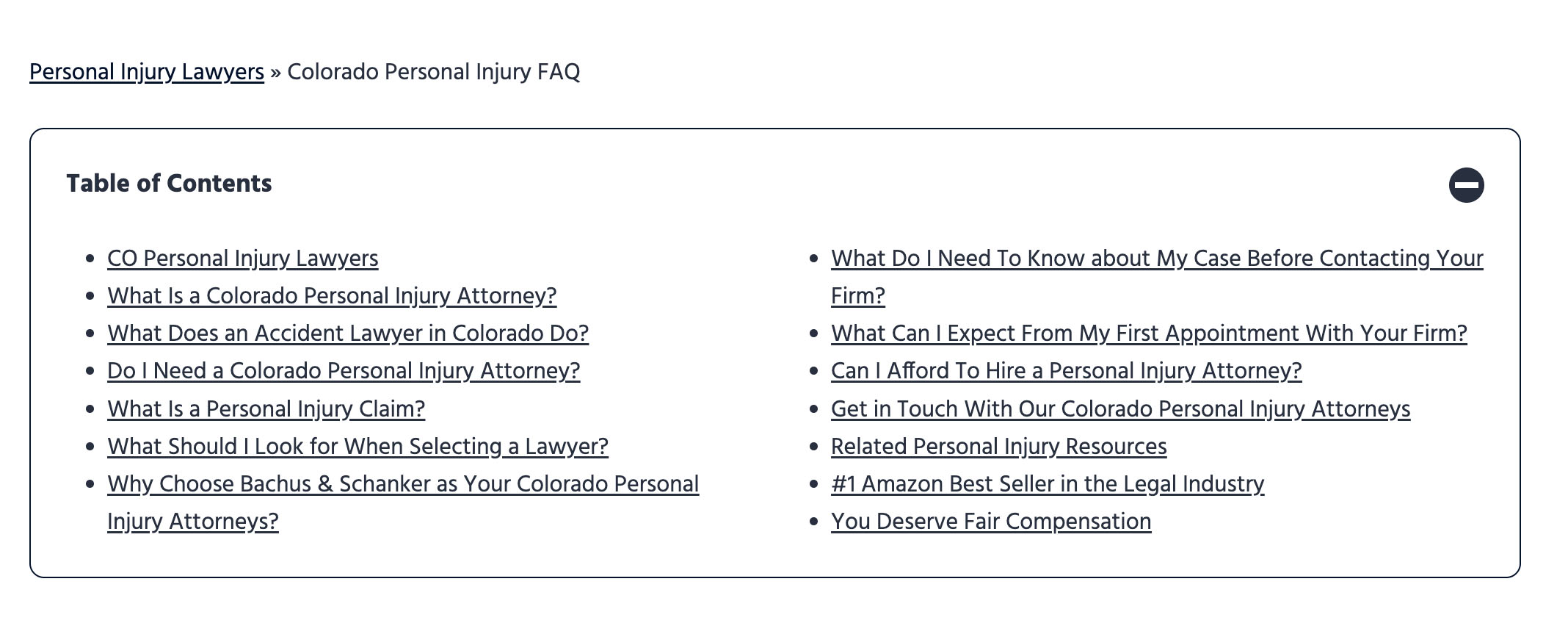Viewport: 1568px width, 623px height.
Task: Open 'What Can I Expect From My First Appointment'
Action: tap(1149, 333)
